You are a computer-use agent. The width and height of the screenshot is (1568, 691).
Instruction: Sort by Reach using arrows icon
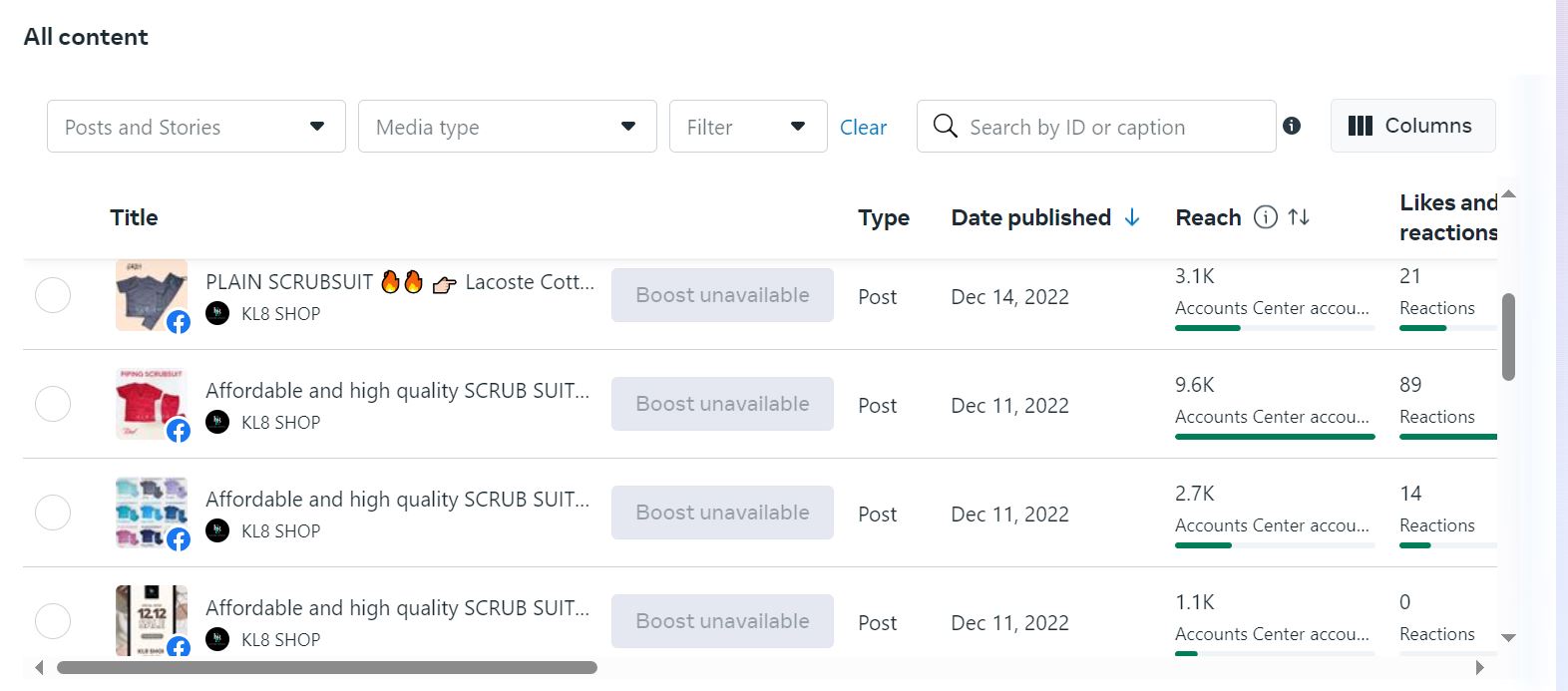(1299, 217)
